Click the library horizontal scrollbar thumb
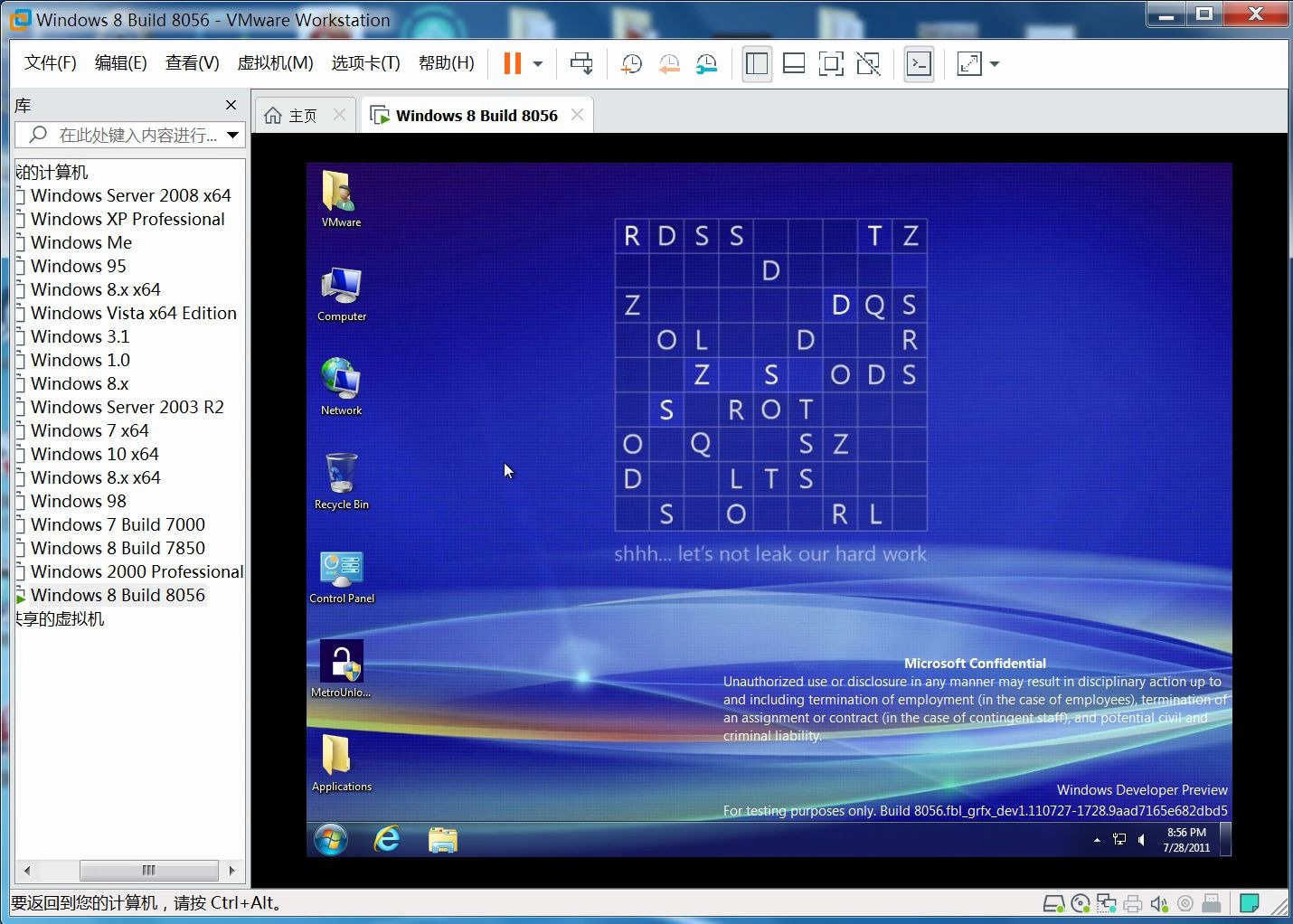 [149, 871]
